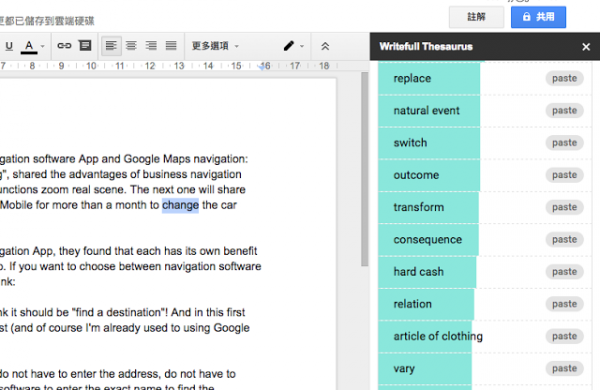600x390 pixels.
Task: Align text right
Action: pyautogui.click(x=151, y=46)
